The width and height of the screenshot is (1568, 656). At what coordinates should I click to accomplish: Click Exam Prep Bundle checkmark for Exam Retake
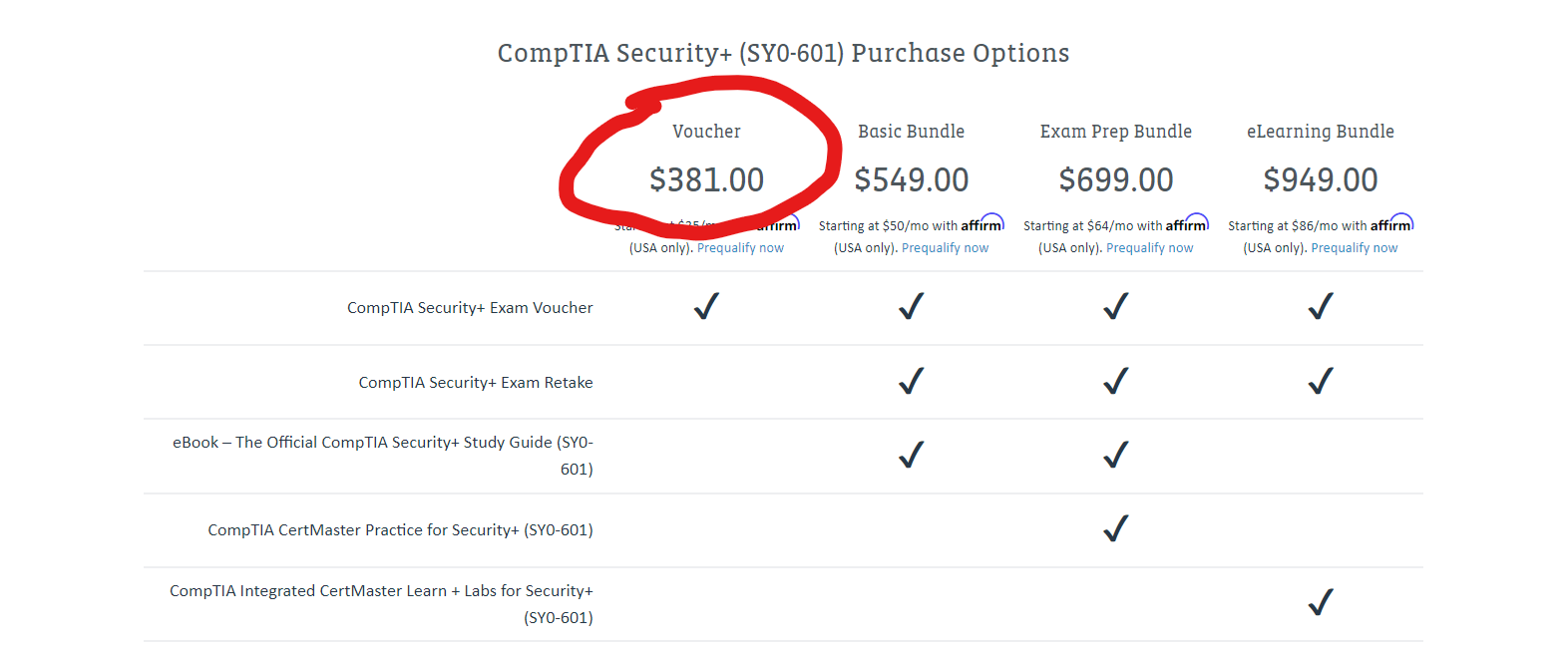pyautogui.click(x=1116, y=381)
